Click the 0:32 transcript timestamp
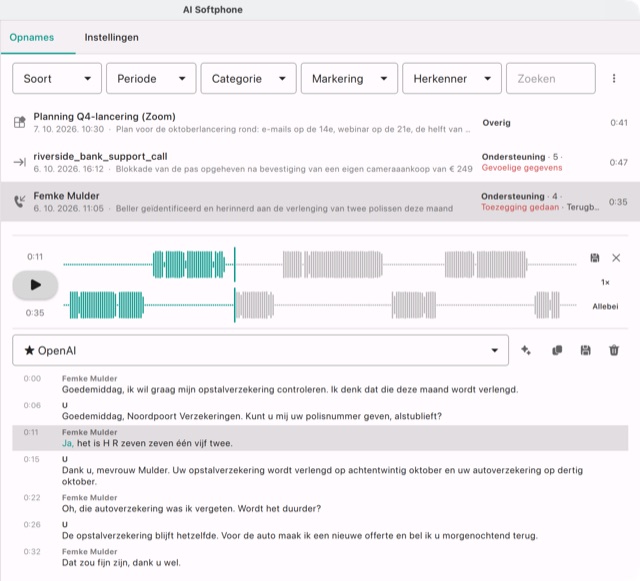 pos(32,552)
